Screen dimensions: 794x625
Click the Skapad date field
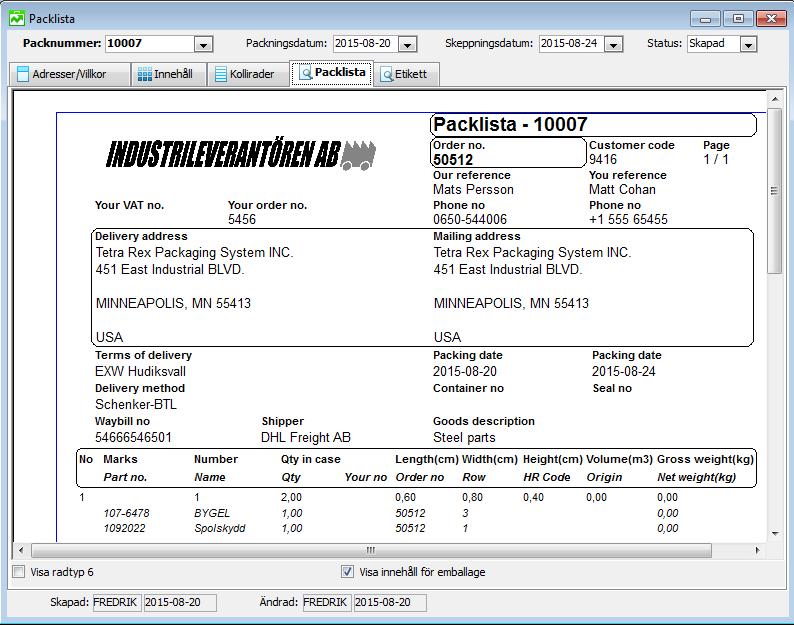180,602
